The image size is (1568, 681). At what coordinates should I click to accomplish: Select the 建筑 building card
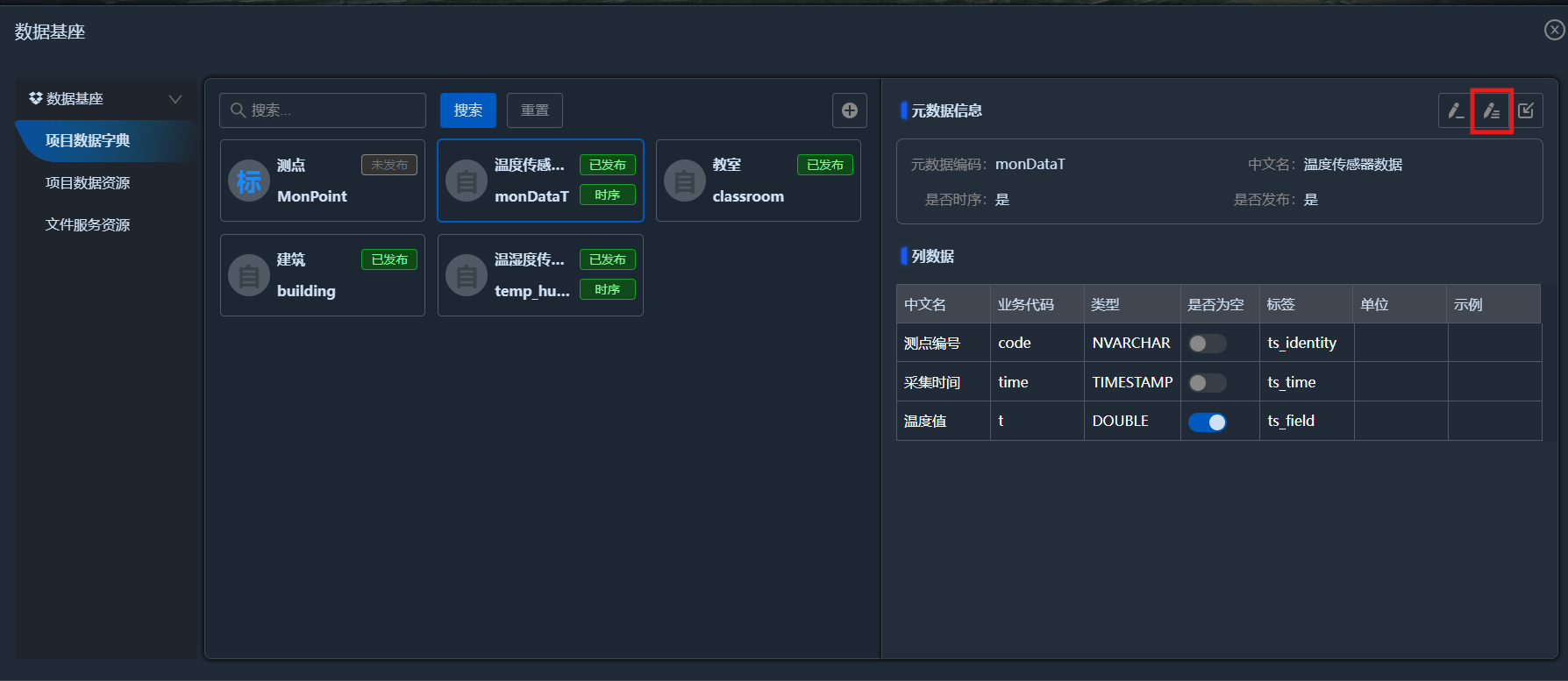323,275
